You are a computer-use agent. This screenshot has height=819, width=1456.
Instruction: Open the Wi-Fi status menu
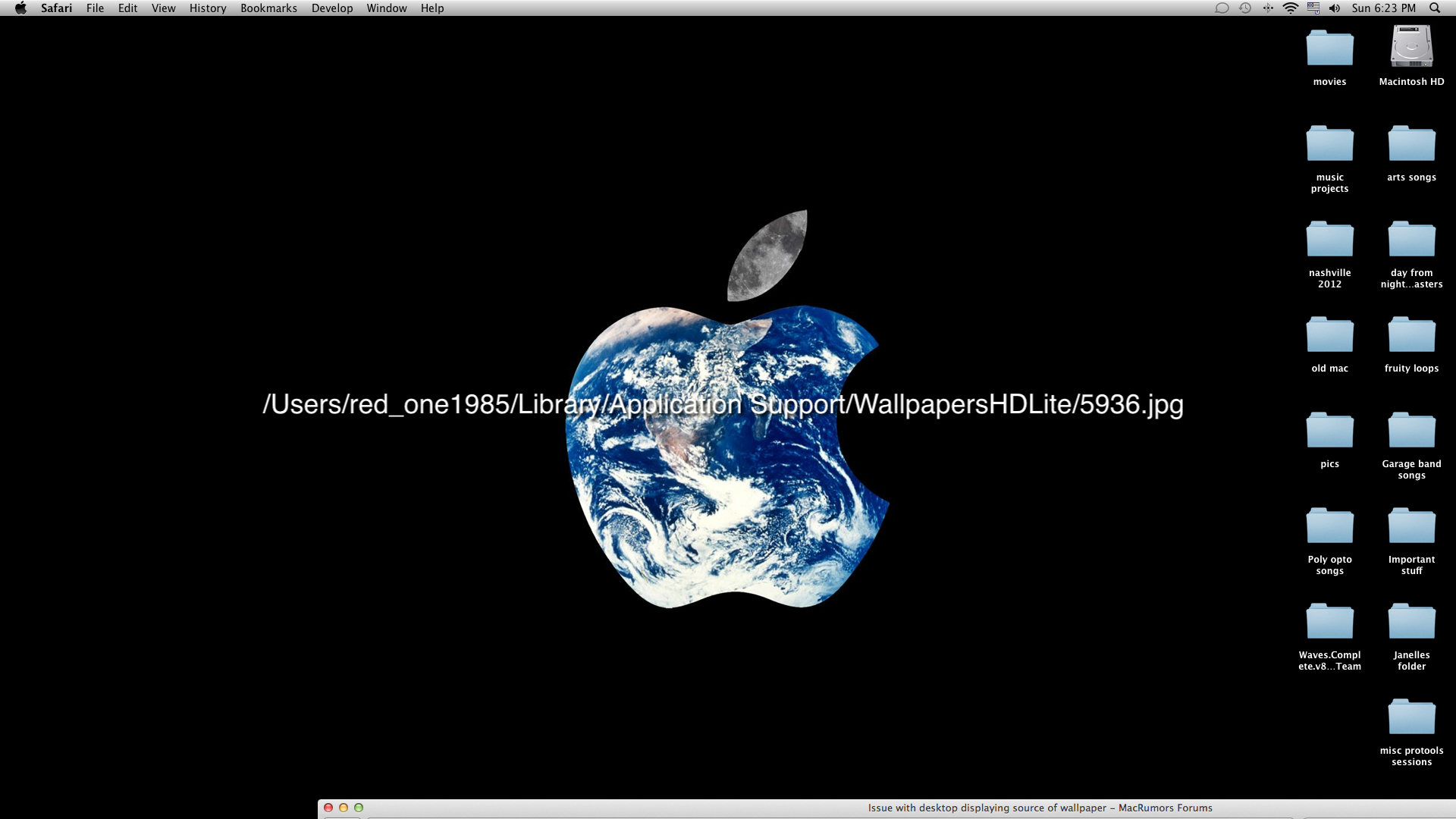[1291, 8]
